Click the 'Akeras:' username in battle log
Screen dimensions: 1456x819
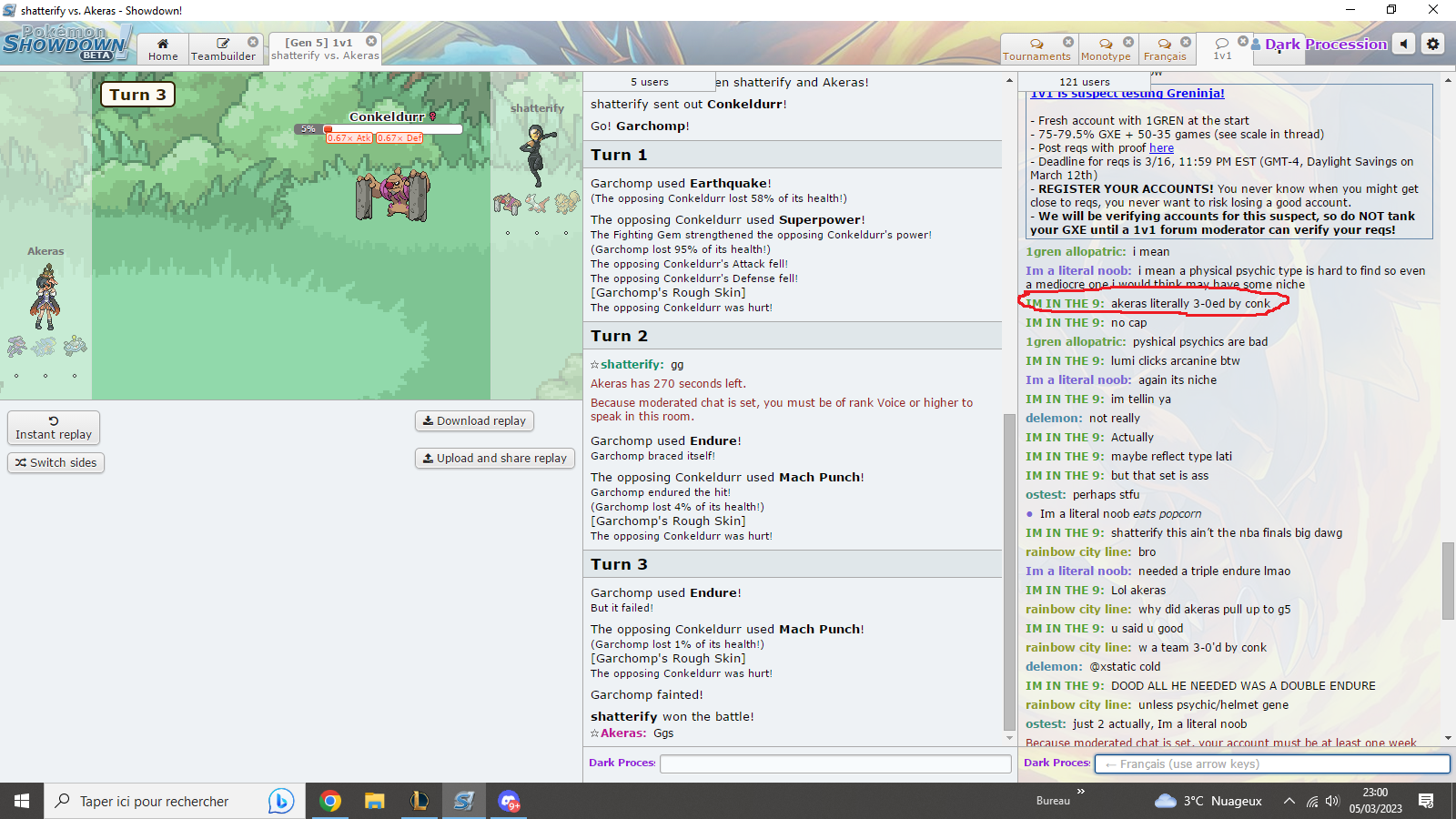click(x=623, y=733)
